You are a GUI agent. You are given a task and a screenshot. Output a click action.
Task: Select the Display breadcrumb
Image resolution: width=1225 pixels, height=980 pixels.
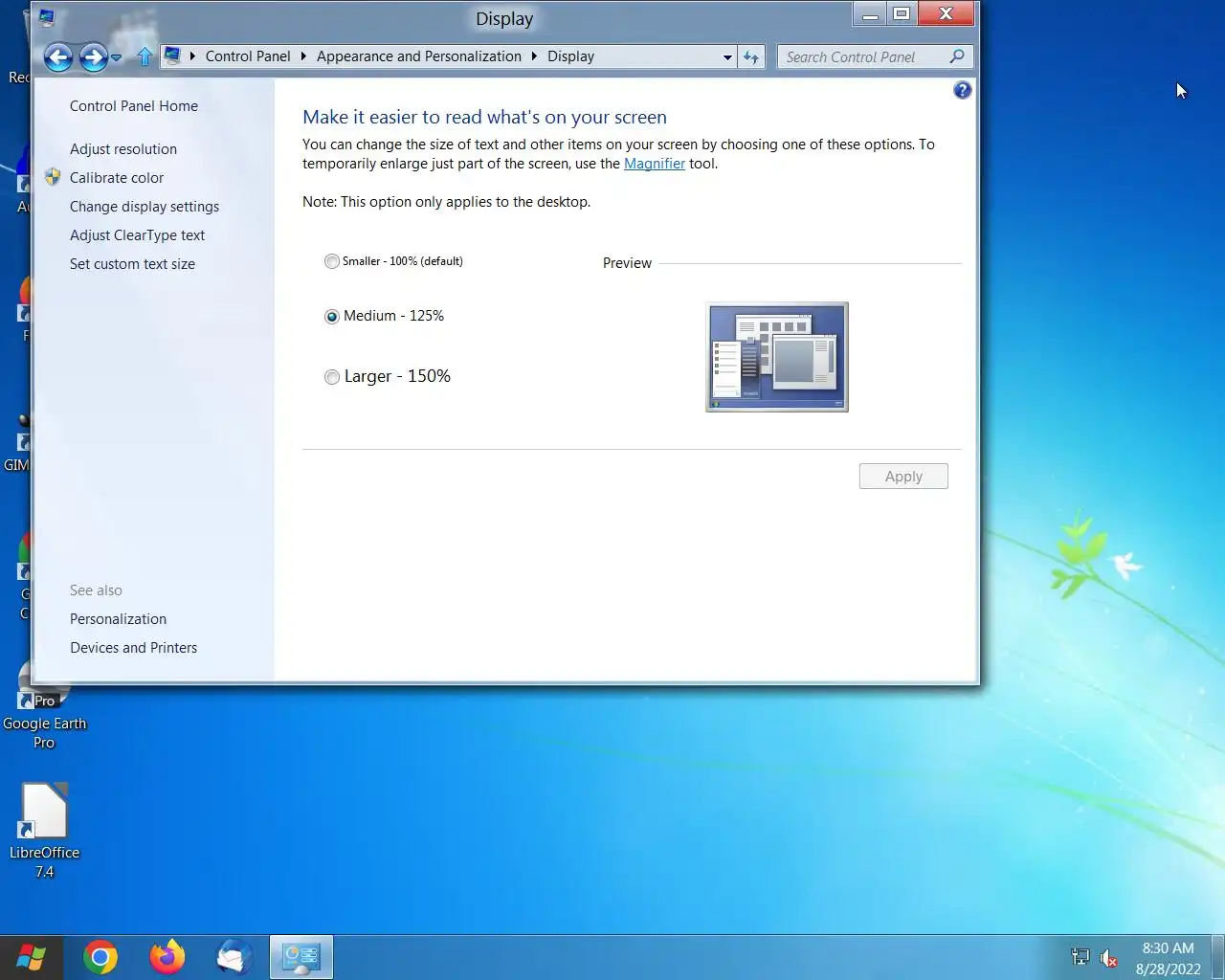[570, 56]
